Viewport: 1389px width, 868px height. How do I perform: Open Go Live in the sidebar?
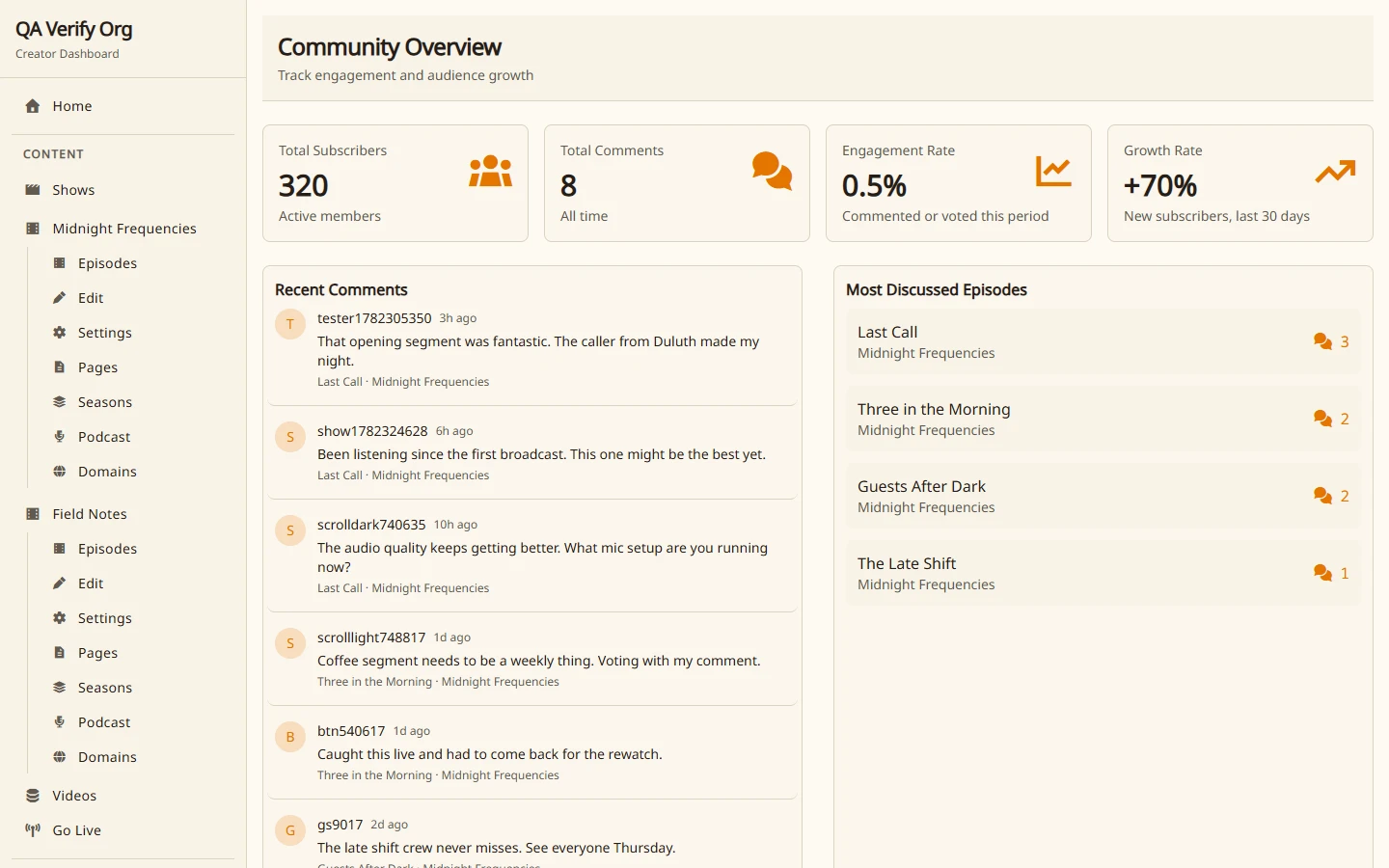click(x=123, y=830)
